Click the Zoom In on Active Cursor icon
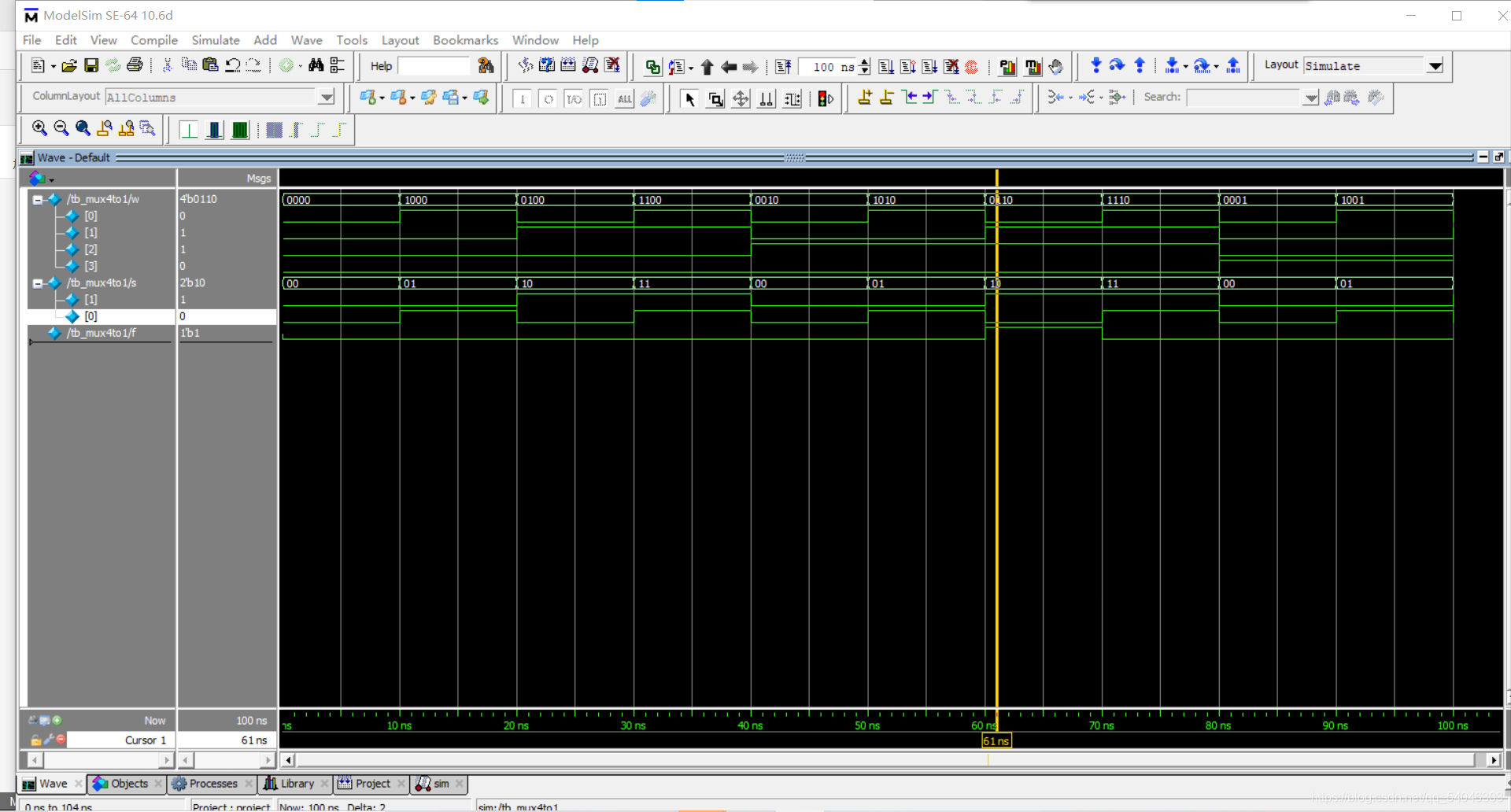Screen dimensions: 1511x812 click(x=104, y=128)
